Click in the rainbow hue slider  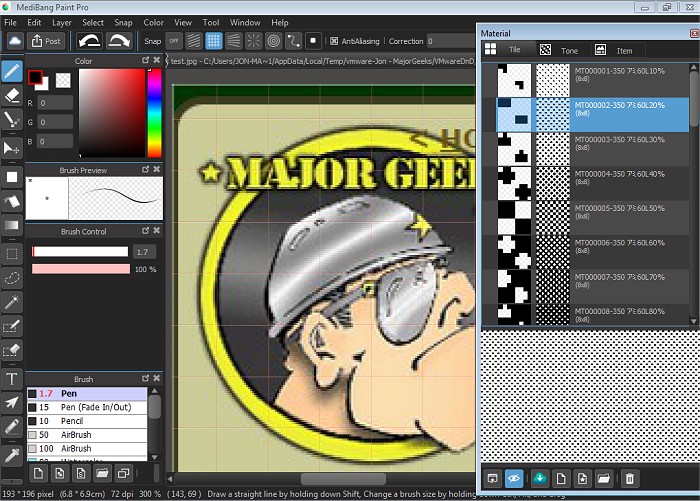pos(154,113)
